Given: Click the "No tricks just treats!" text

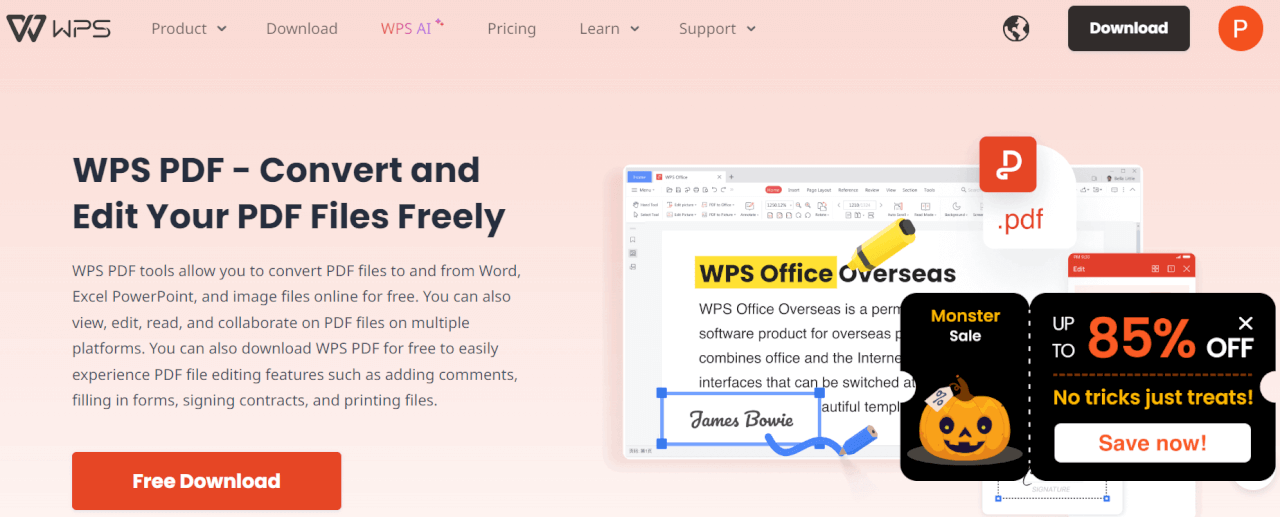Looking at the screenshot, I should [1153, 397].
